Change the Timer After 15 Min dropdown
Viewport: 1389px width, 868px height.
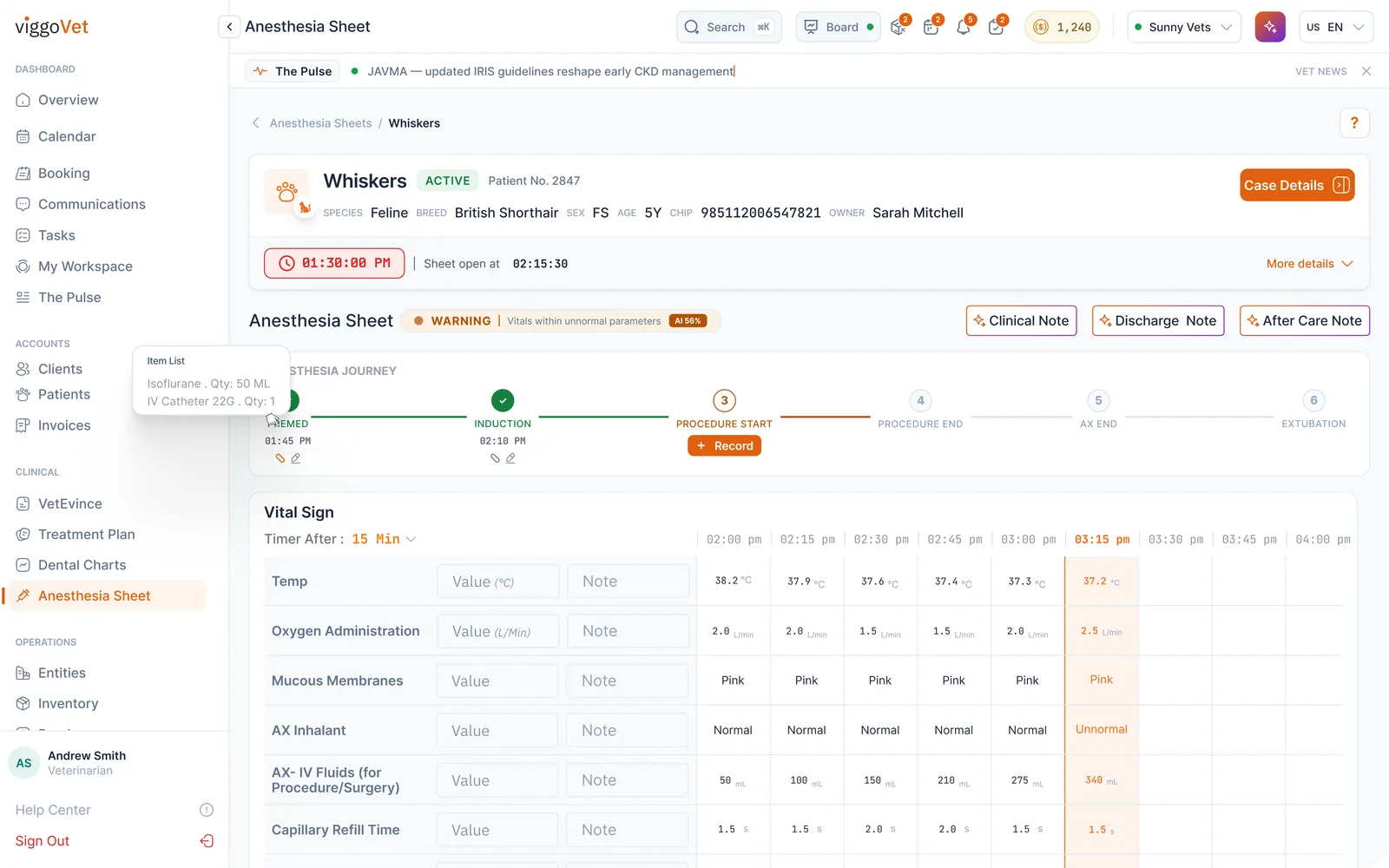pyautogui.click(x=384, y=539)
